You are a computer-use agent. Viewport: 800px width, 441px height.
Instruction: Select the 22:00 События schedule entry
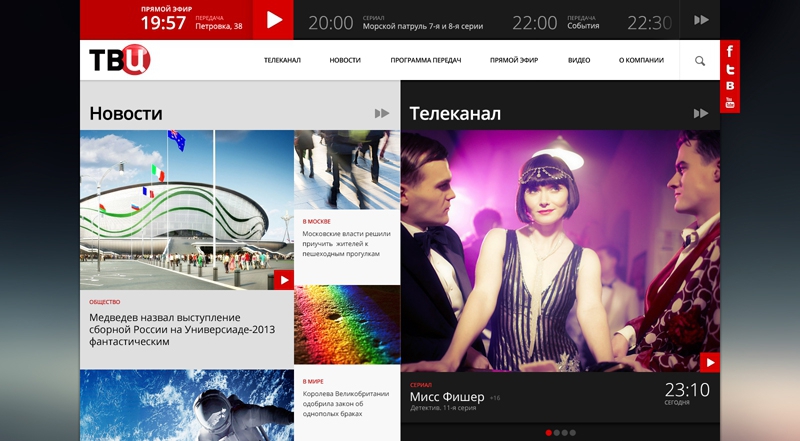pyautogui.click(x=556, y=22)
